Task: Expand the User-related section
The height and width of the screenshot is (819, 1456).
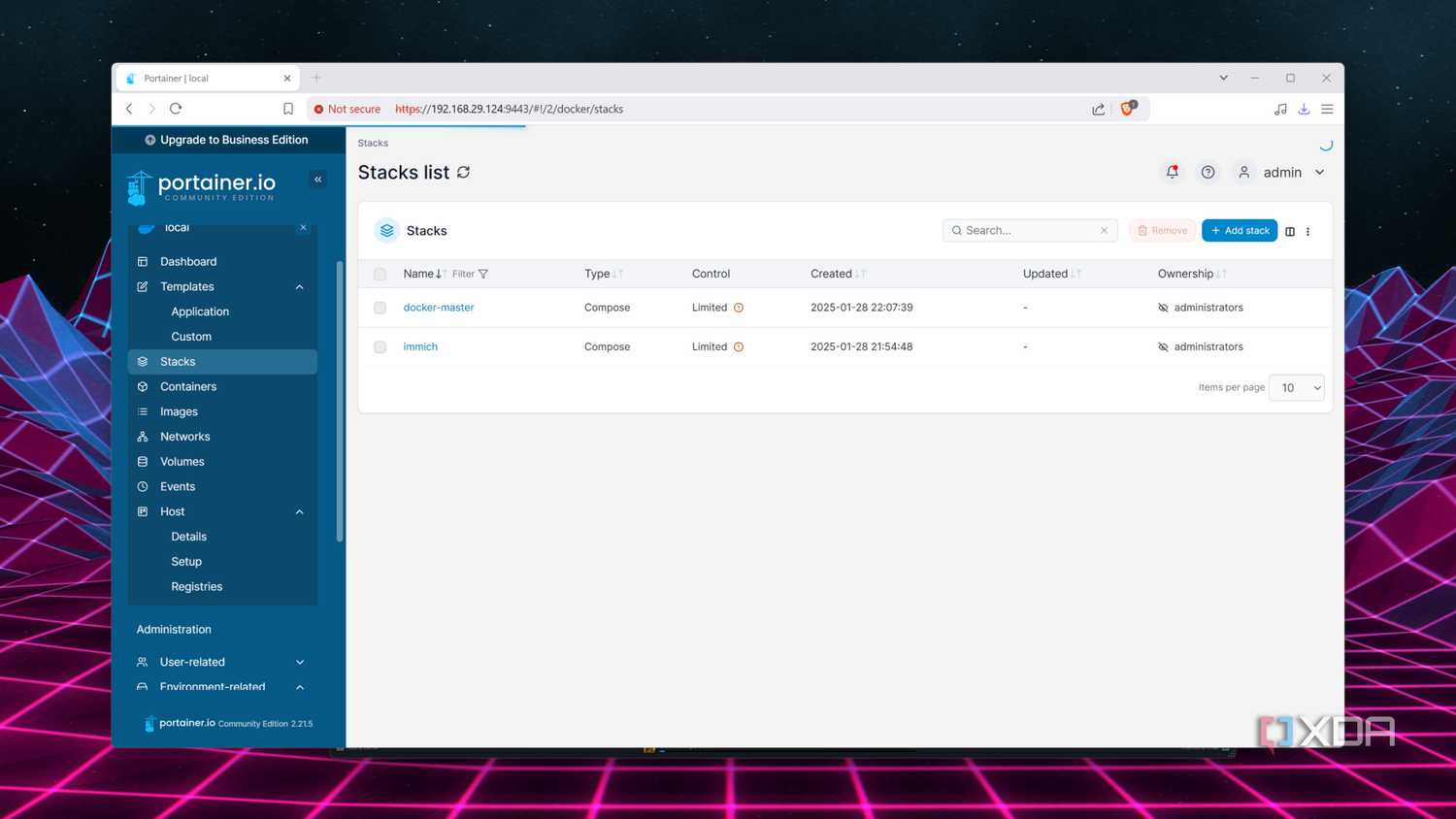Action: (x=299, y=662)
